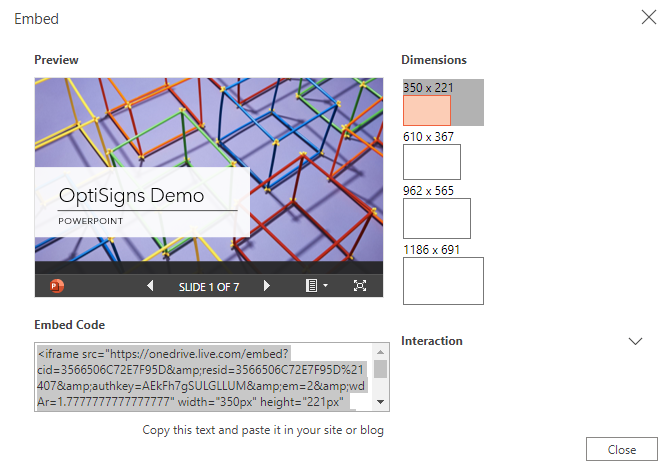Click the Embed Code heading
Viewport: 667px width, 472px height.
tap(70, 325)
